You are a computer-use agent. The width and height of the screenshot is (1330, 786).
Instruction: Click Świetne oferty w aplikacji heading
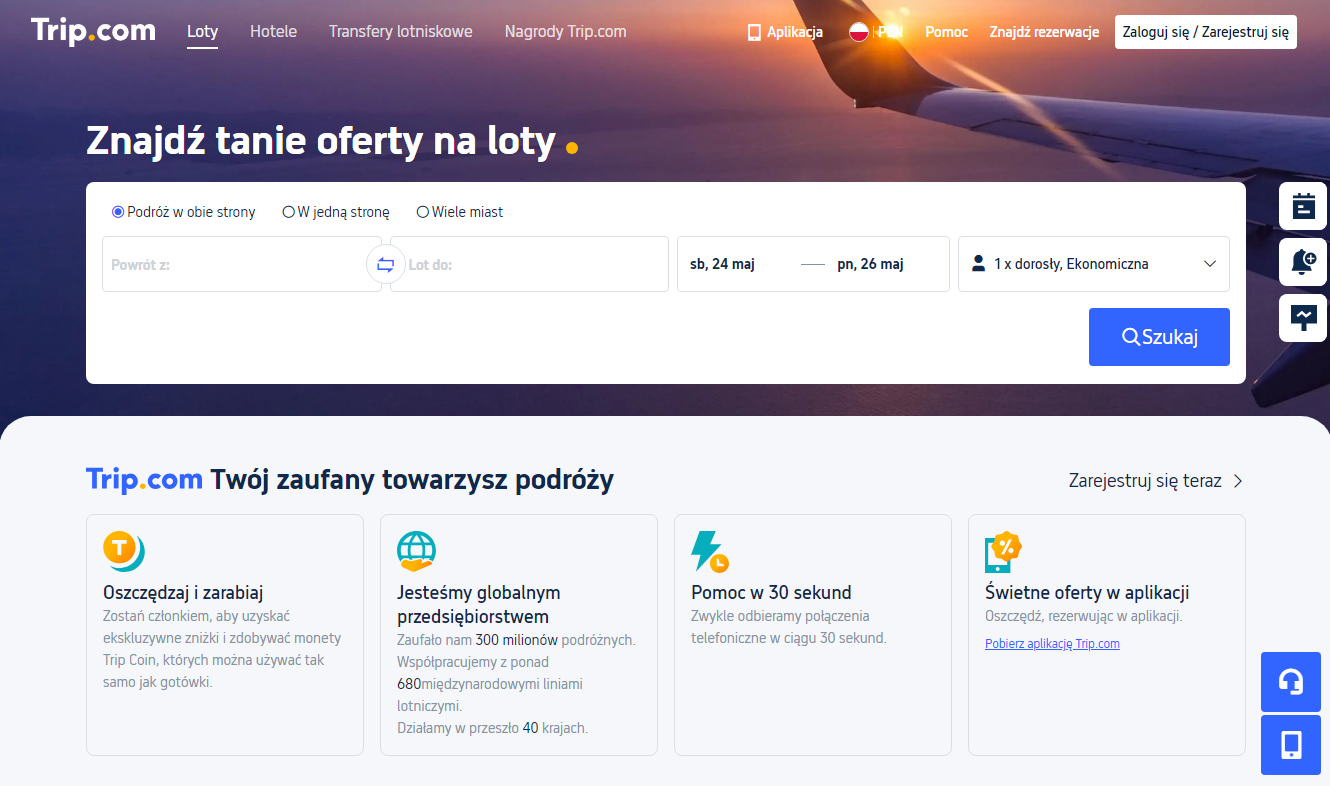[x=1087, y=593]
